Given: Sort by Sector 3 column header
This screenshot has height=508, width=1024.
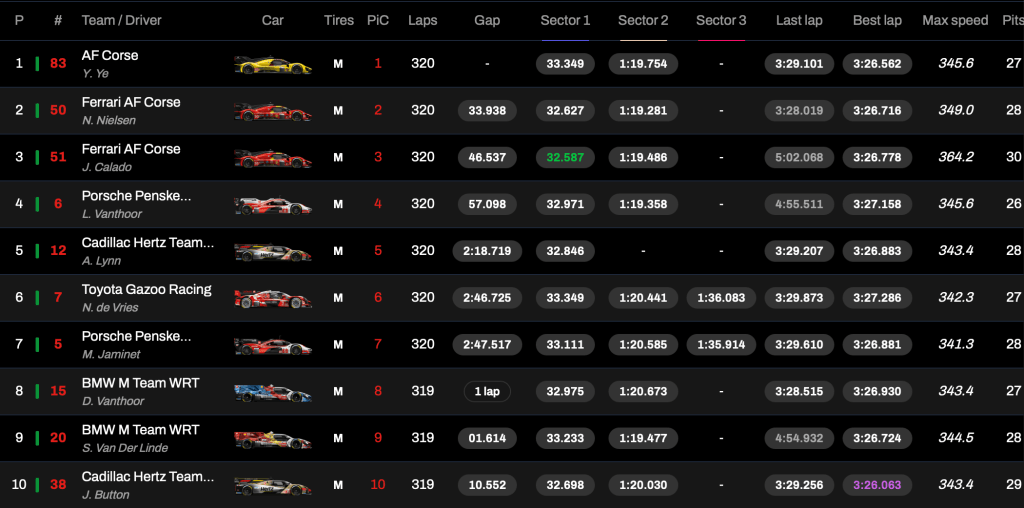Looking at the screenshot, I should point(721,20).
